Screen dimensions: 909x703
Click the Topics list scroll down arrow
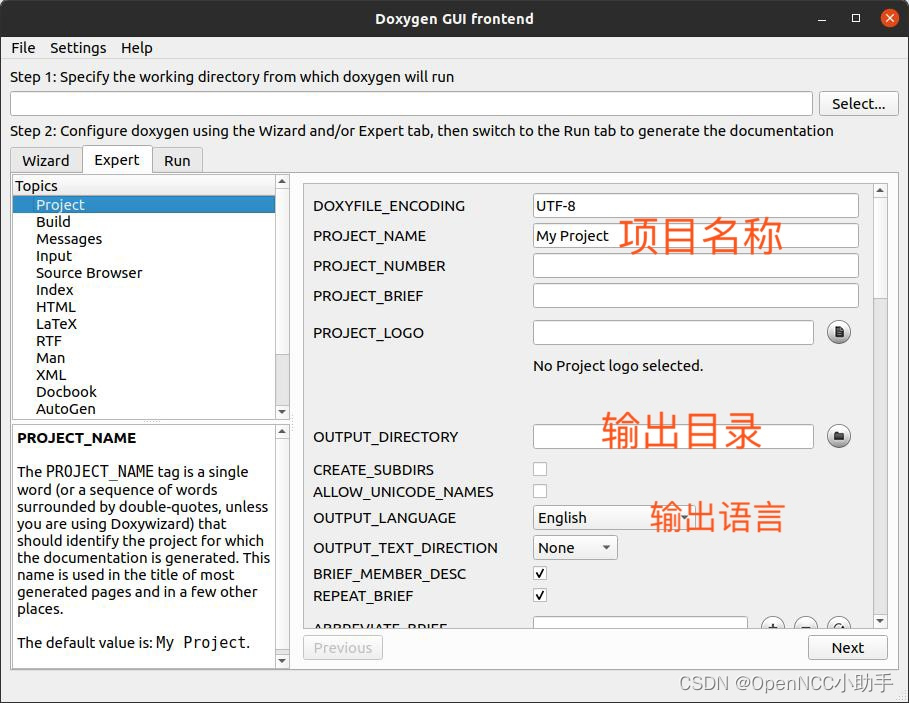282,411
